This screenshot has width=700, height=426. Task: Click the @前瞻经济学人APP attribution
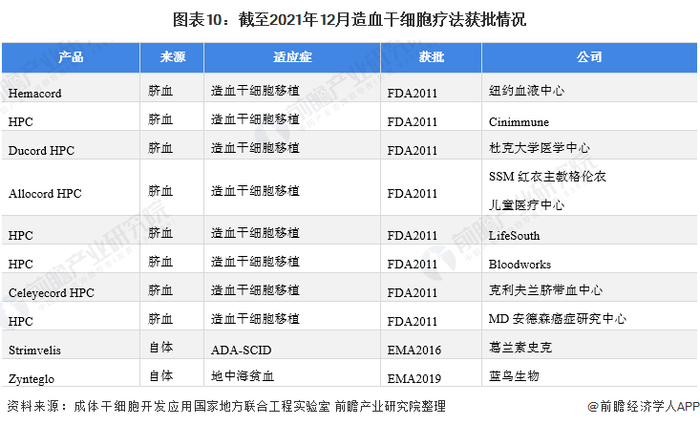click(x=643, y=406)
